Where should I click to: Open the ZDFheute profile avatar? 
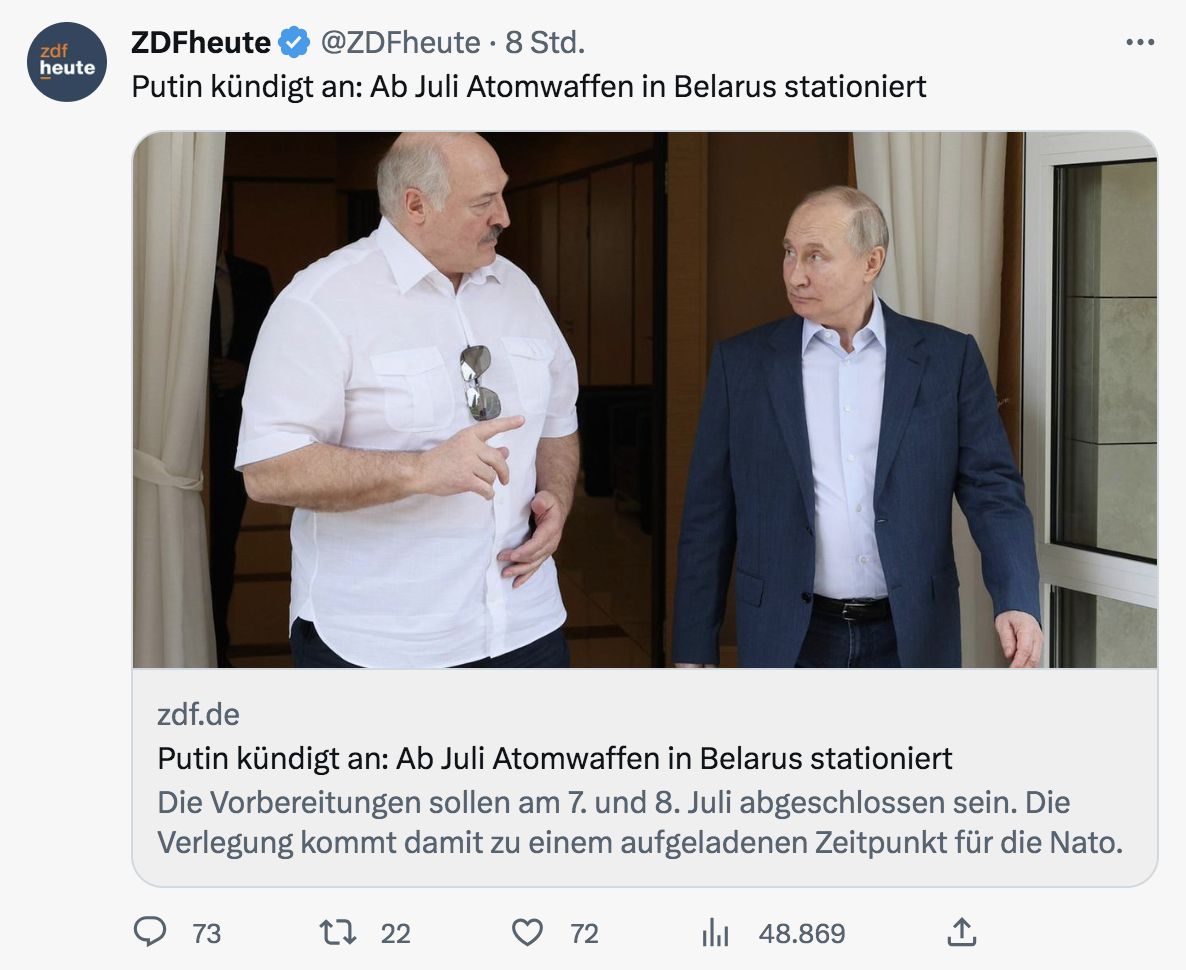67,62
